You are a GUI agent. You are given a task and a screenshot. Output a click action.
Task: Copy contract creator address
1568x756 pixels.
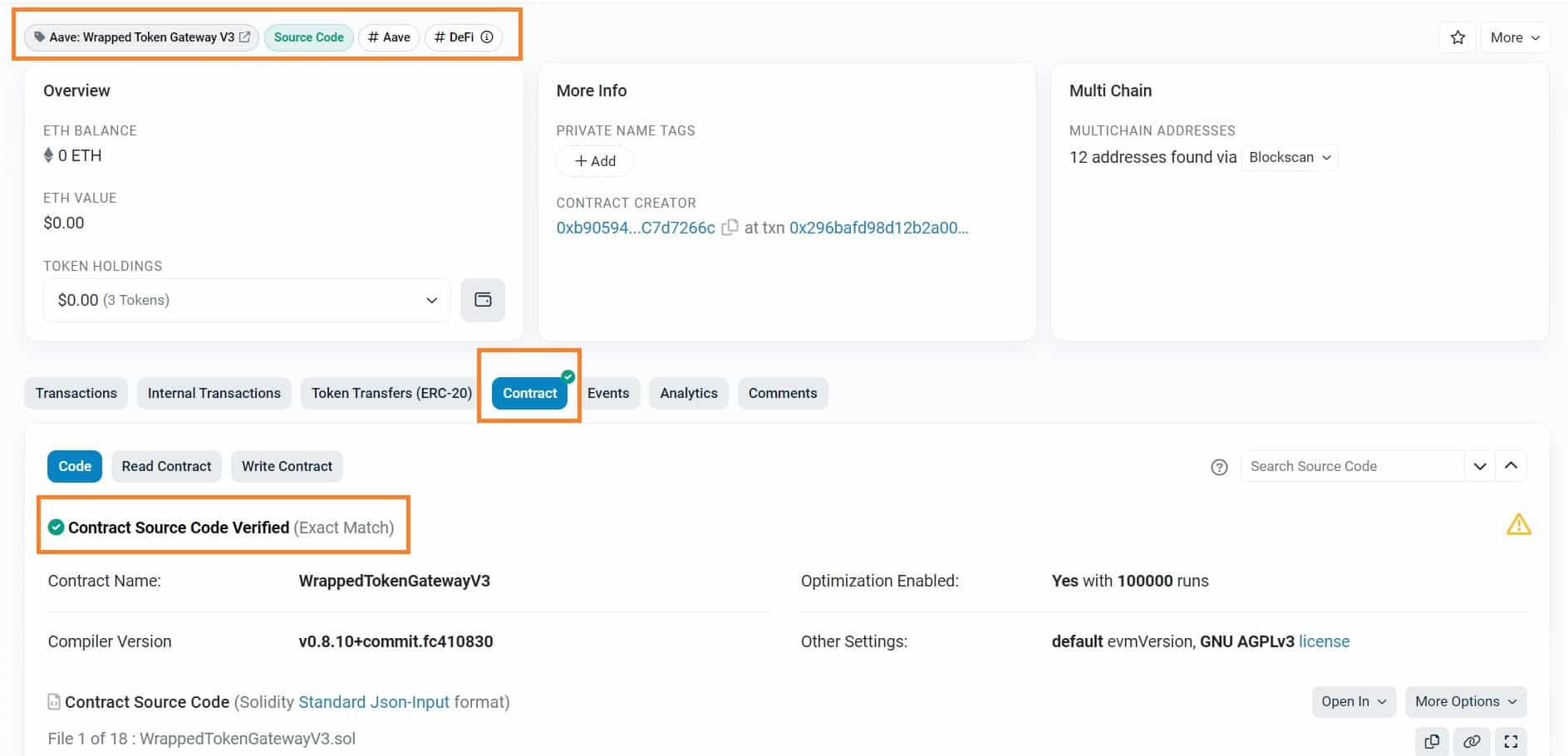730,228
